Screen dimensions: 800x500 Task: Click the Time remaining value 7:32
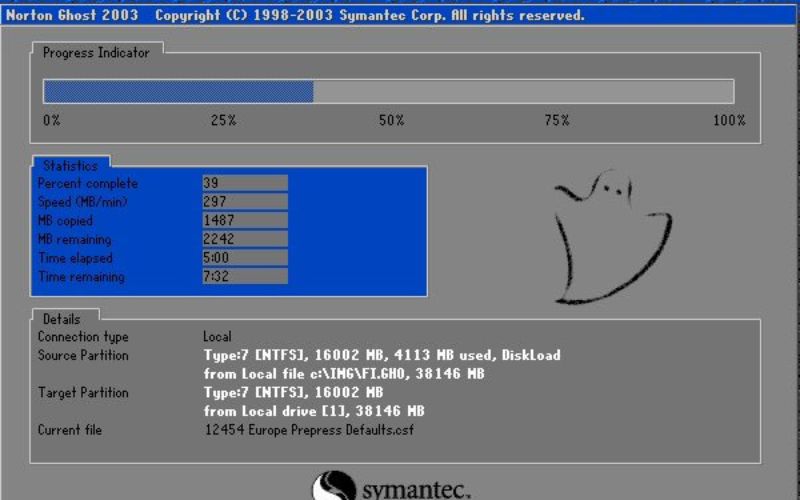pos(245,276)
